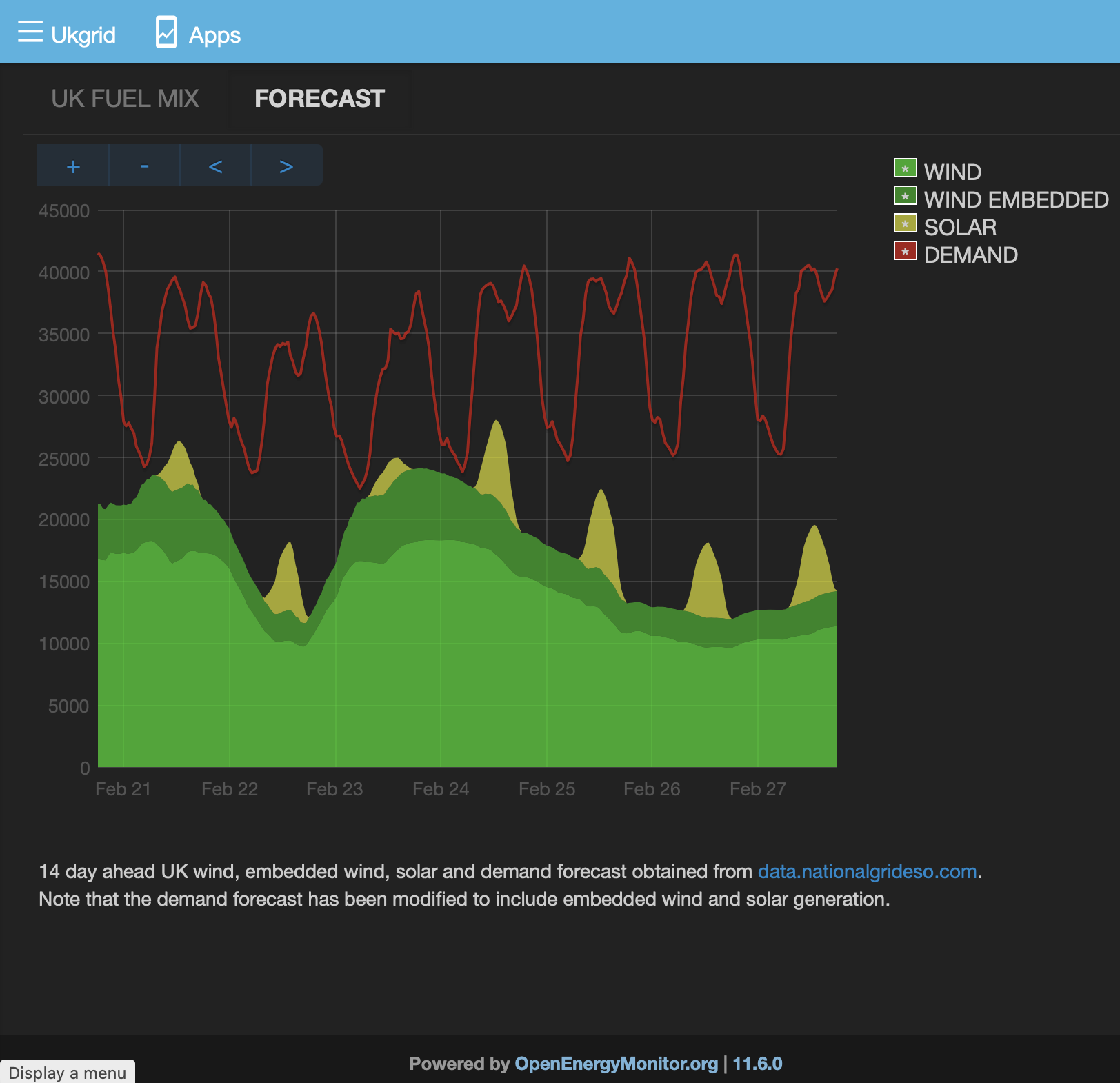
Task: Toggle the WIND EMBEDDED series legend box
Action: pos(906,196)
